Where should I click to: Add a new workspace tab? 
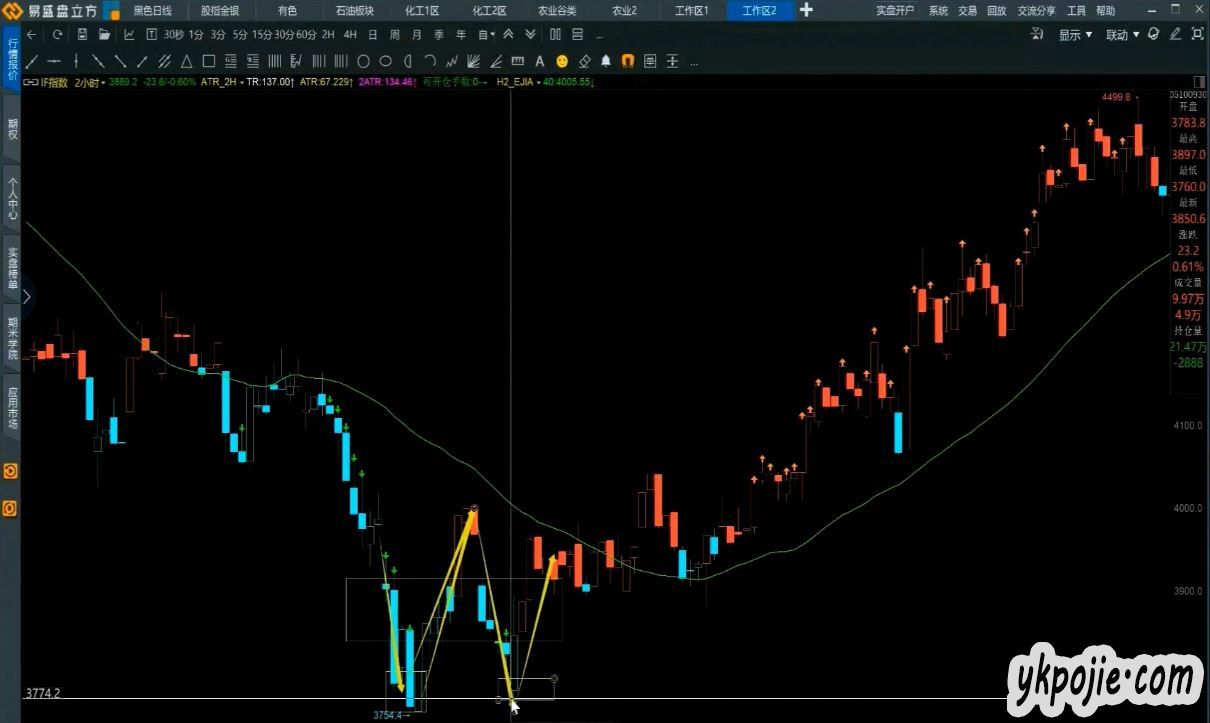pyautogui.click(x=807, y=10)
